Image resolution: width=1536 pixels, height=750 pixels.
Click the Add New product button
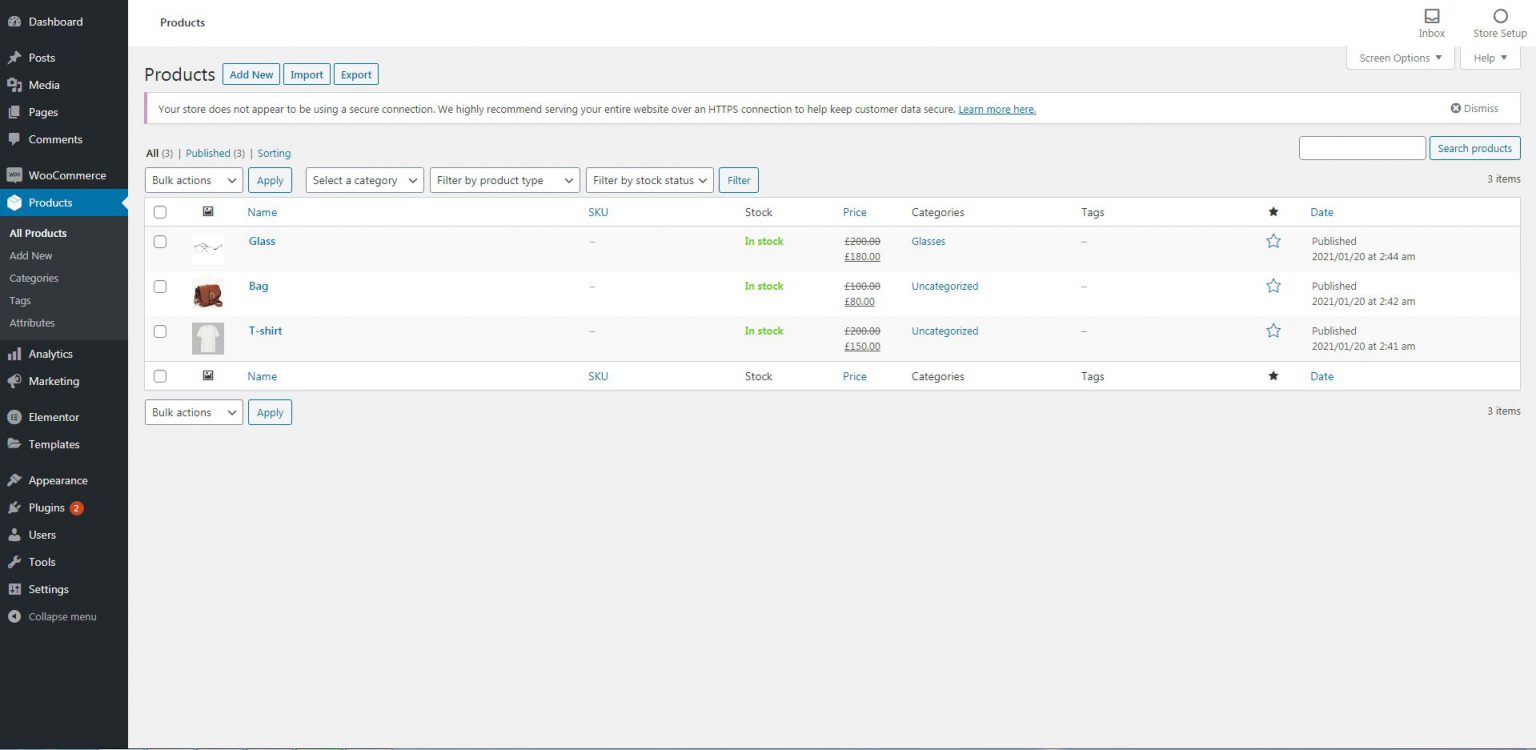[x=251, y=75]
